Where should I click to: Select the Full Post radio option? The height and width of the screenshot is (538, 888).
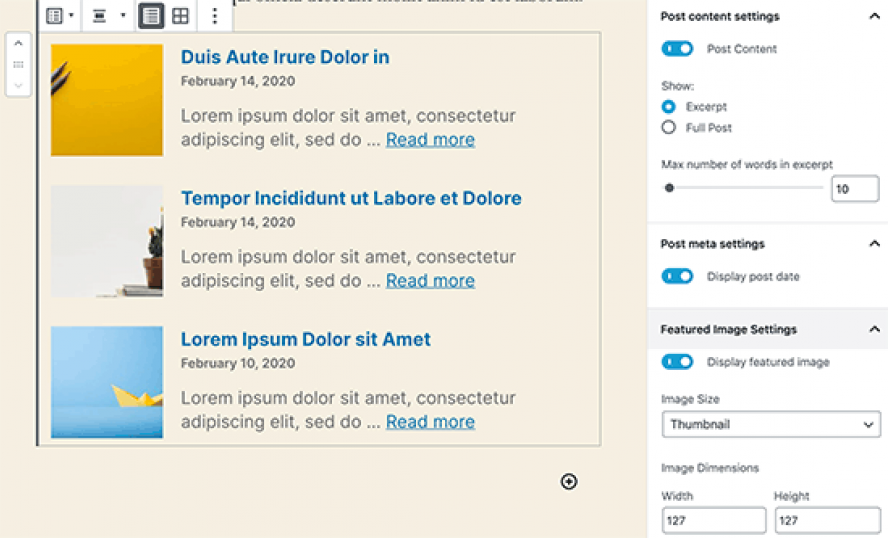click(x=668, y=127)
